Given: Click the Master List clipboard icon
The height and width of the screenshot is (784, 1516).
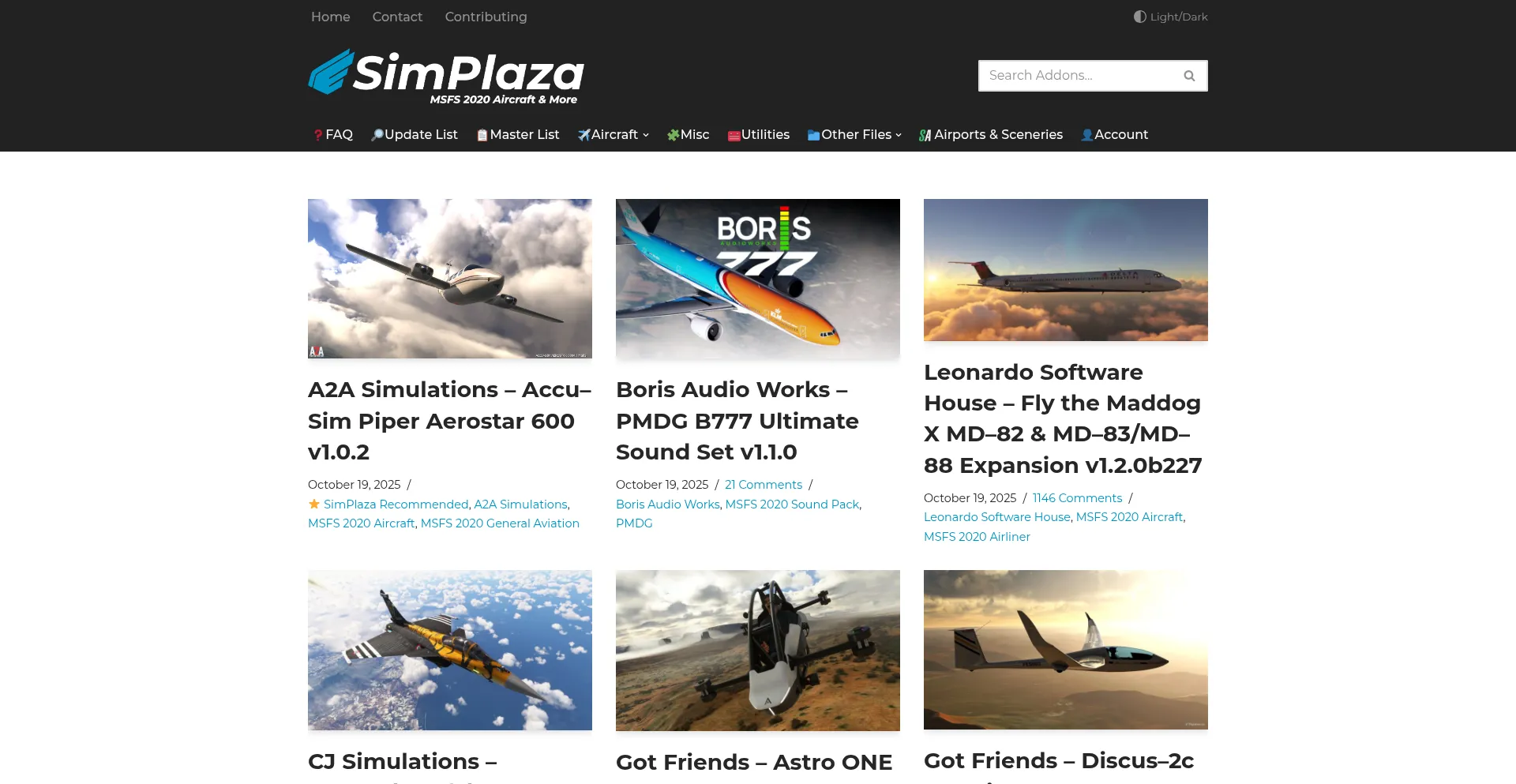Looking at the screenshot, I should pyautogui.click(x=482, y=135).
